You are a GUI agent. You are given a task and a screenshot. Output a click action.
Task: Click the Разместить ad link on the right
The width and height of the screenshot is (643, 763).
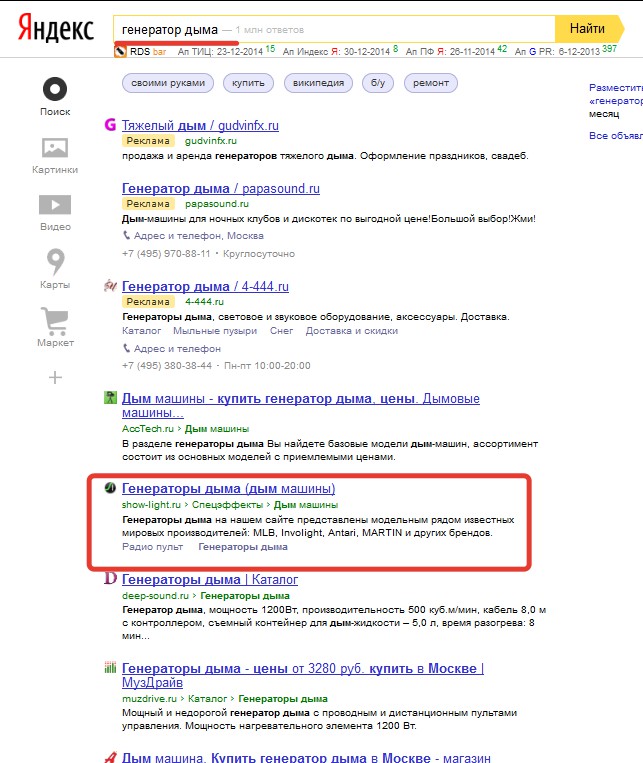616,88
